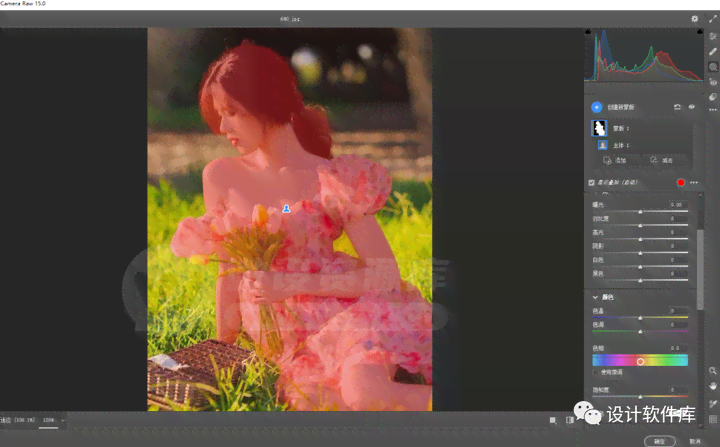Toggle the grid overlay icon
Viewport: 720px width, 447px height.
coord(713,419)
